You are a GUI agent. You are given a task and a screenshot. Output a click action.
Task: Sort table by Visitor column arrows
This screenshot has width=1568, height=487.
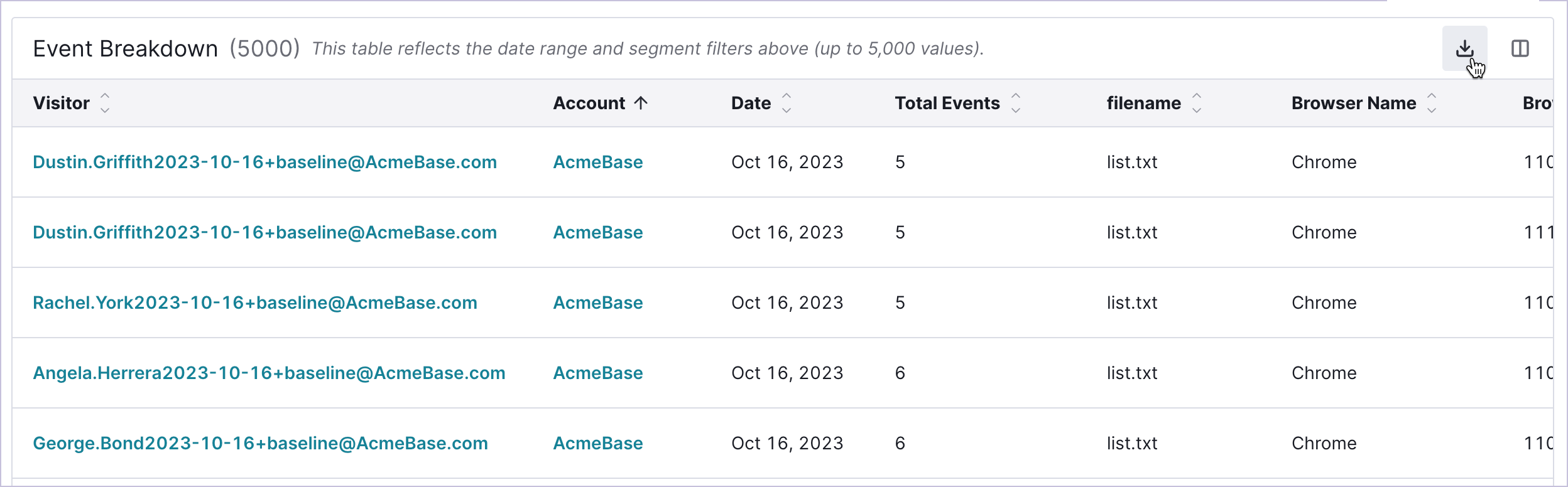coord(105,103)
